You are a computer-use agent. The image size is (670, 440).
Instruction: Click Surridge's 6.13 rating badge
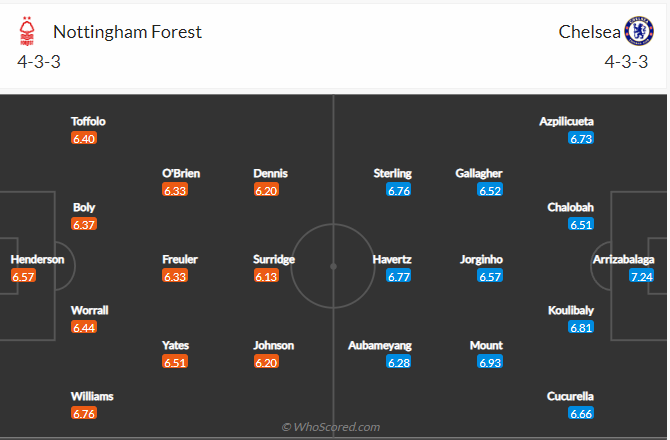pos(266,276)
